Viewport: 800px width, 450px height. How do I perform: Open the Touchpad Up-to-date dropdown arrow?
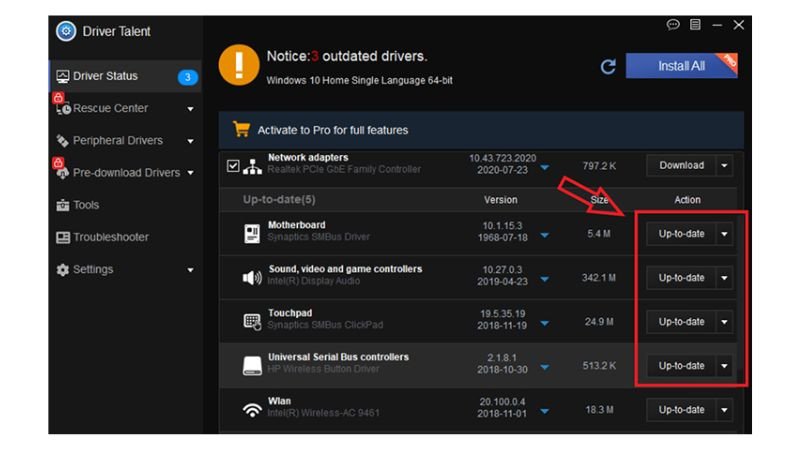pos(724,322)
